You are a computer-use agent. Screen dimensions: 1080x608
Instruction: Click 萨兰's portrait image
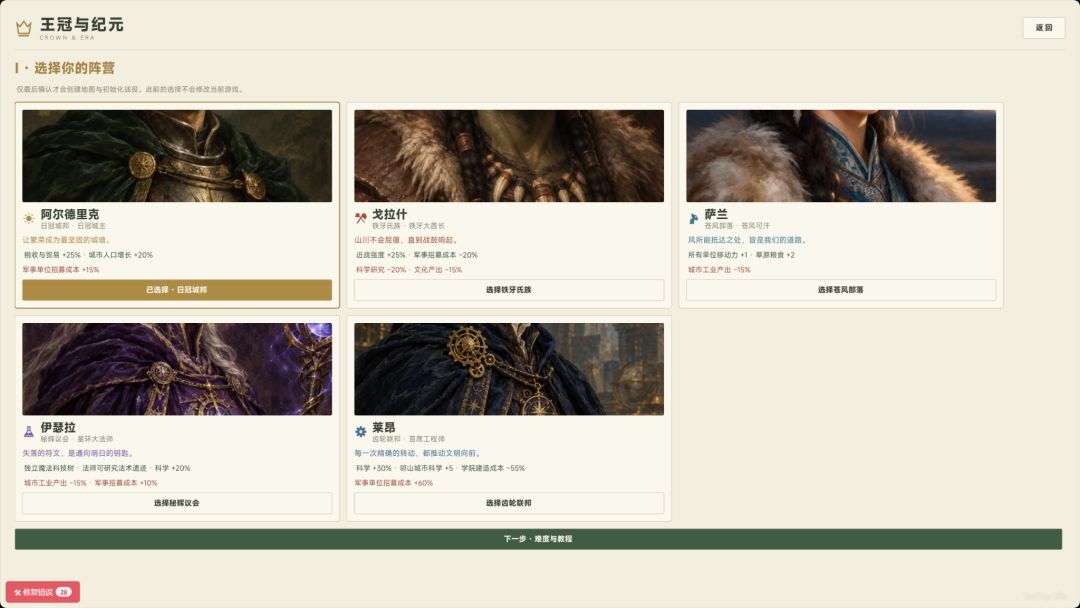coord(841,156)
